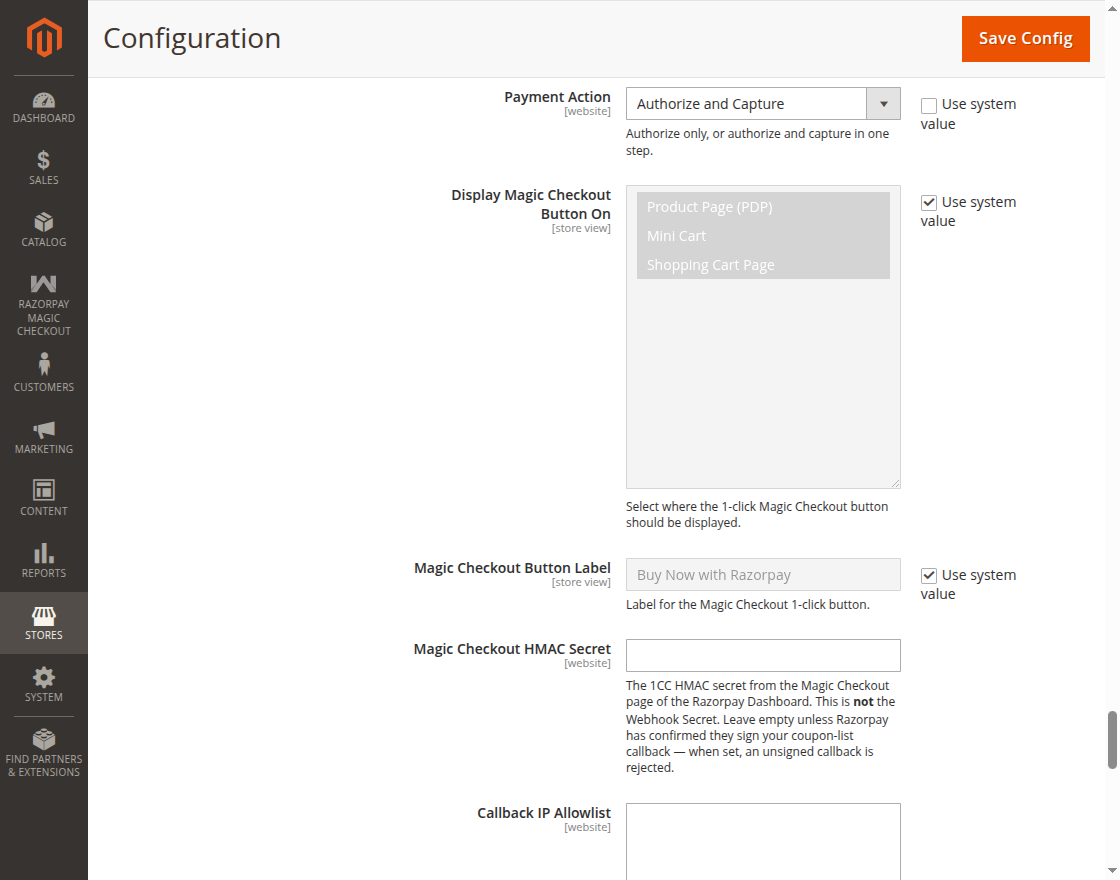This screenshot has width=1120, height=880.
Task: Click the Configuration page title
Action: click(192, 39)
